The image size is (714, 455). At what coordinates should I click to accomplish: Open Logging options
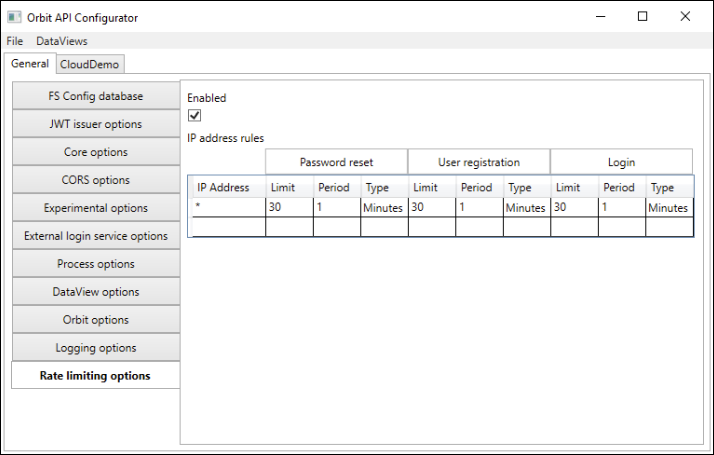point(96,348)
